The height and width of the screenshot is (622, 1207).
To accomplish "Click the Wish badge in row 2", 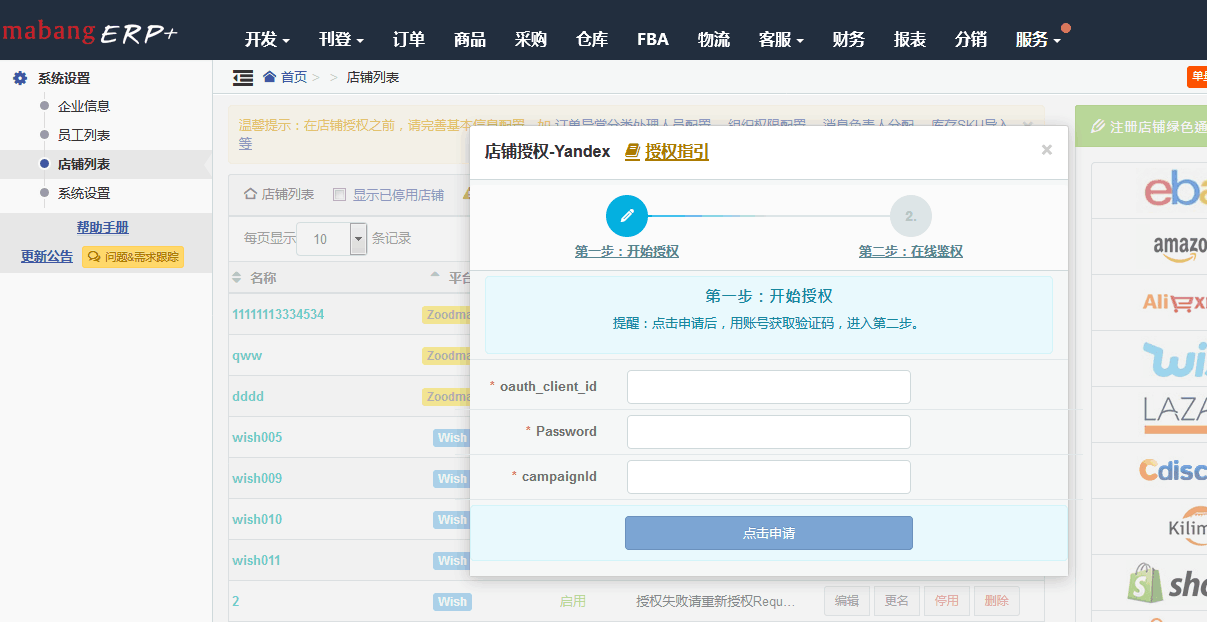I will coord(452,601).
